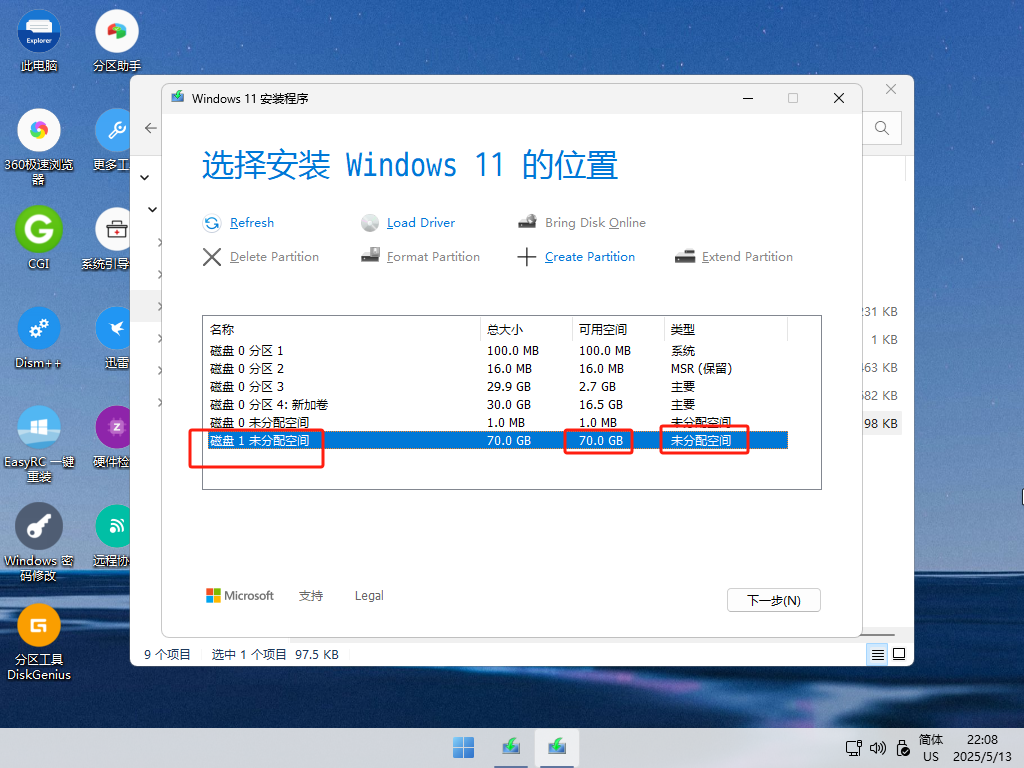The width and height of the screenshot is (1024, 768).
Task: Select row 磁盘 0 分区 3
Action: pyautogui.click(x=498, y=387)
